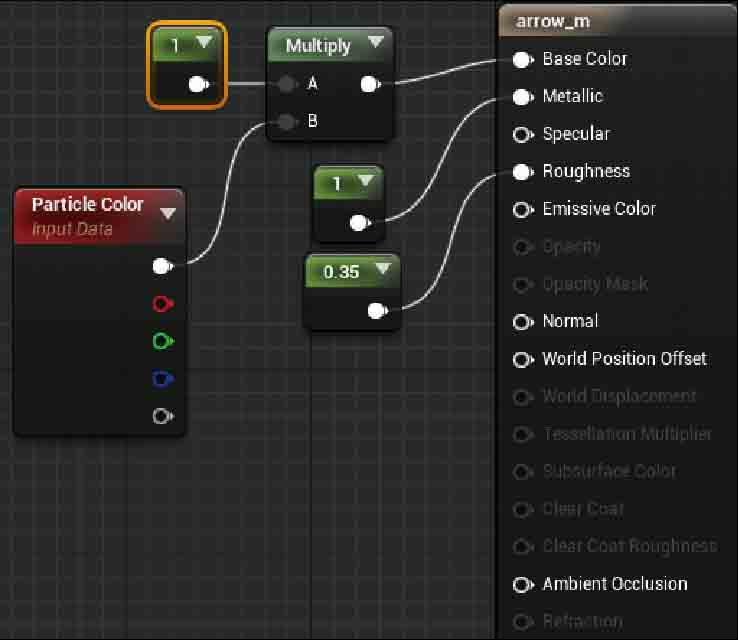Screen dimensions: 738x640
Task: Click the Multiply node's A input pin
Action: tap(288, 84)
